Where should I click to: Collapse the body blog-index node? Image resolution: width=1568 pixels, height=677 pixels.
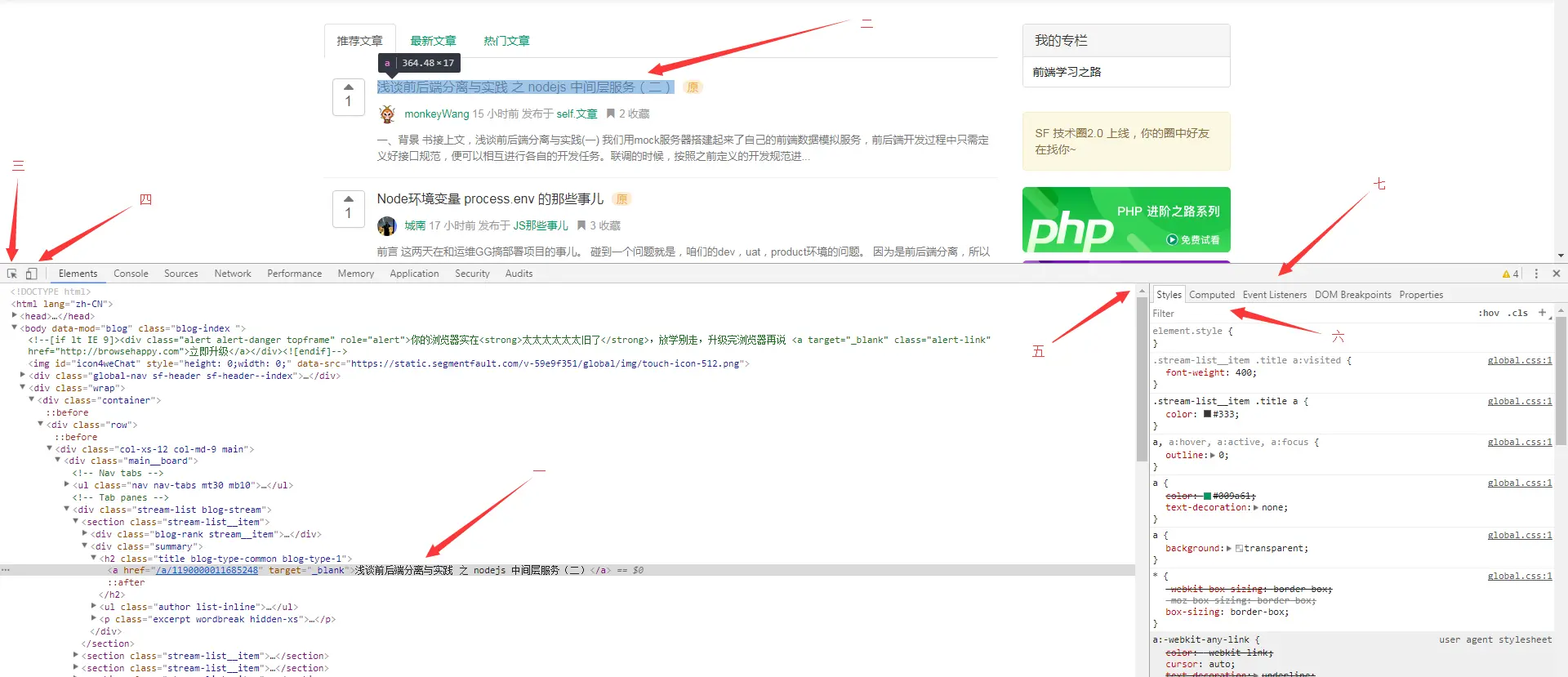[15, 327]
